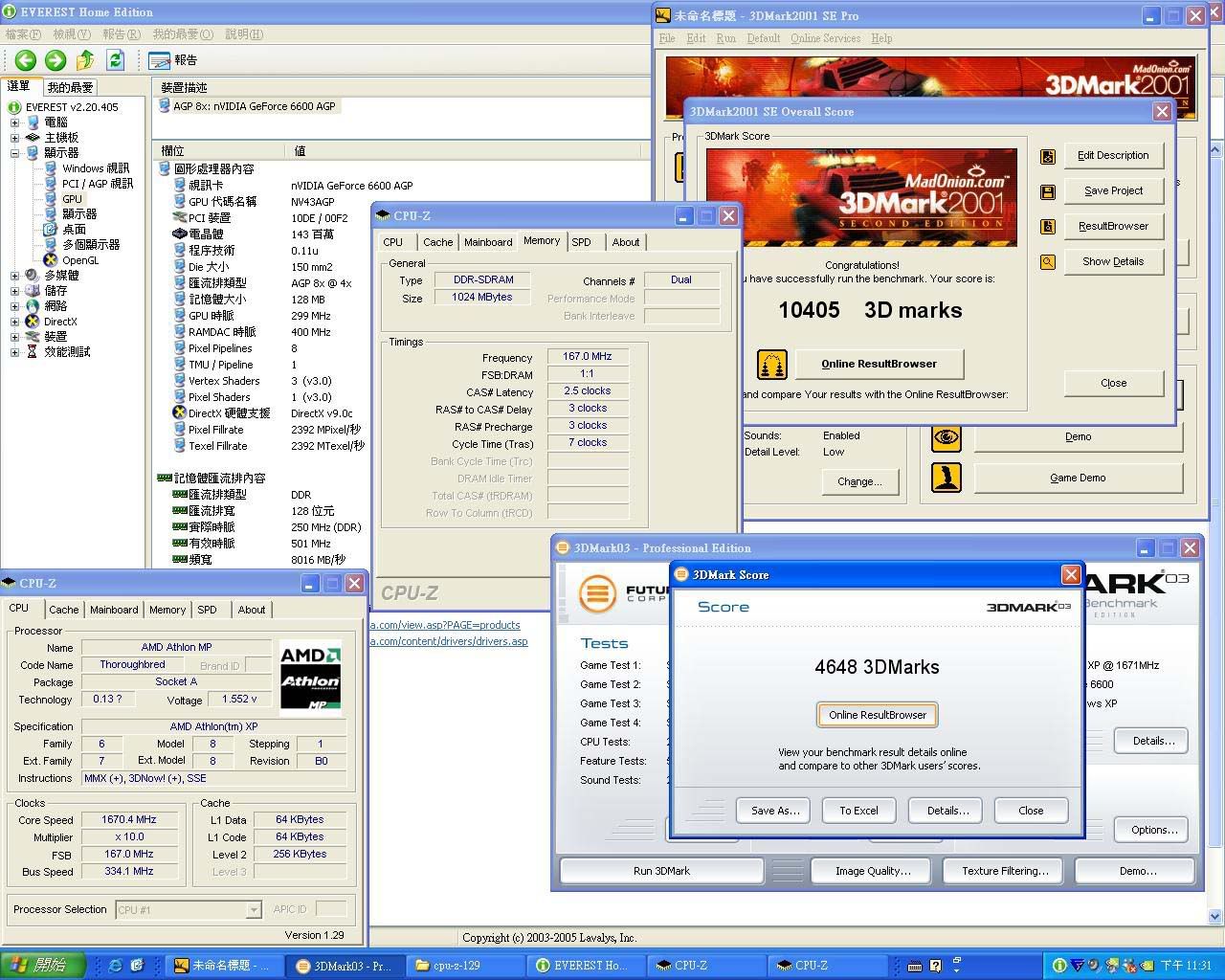This screenshot has height=980, width=1225.
Task: Click the To Excel button
Action: coord(858,811)
